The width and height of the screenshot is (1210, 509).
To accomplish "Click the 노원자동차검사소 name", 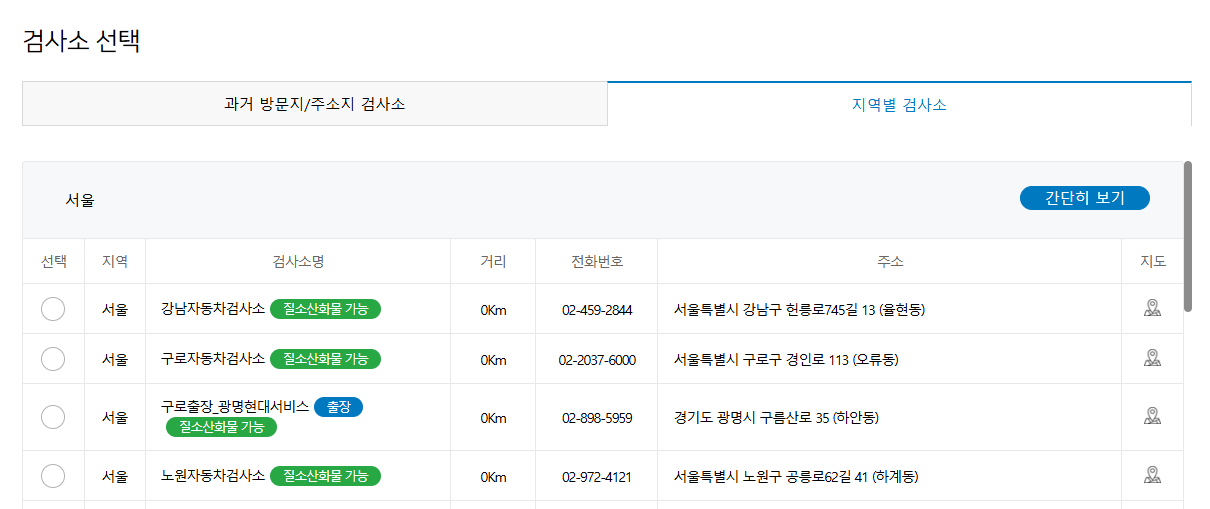I will click(213, 476).
